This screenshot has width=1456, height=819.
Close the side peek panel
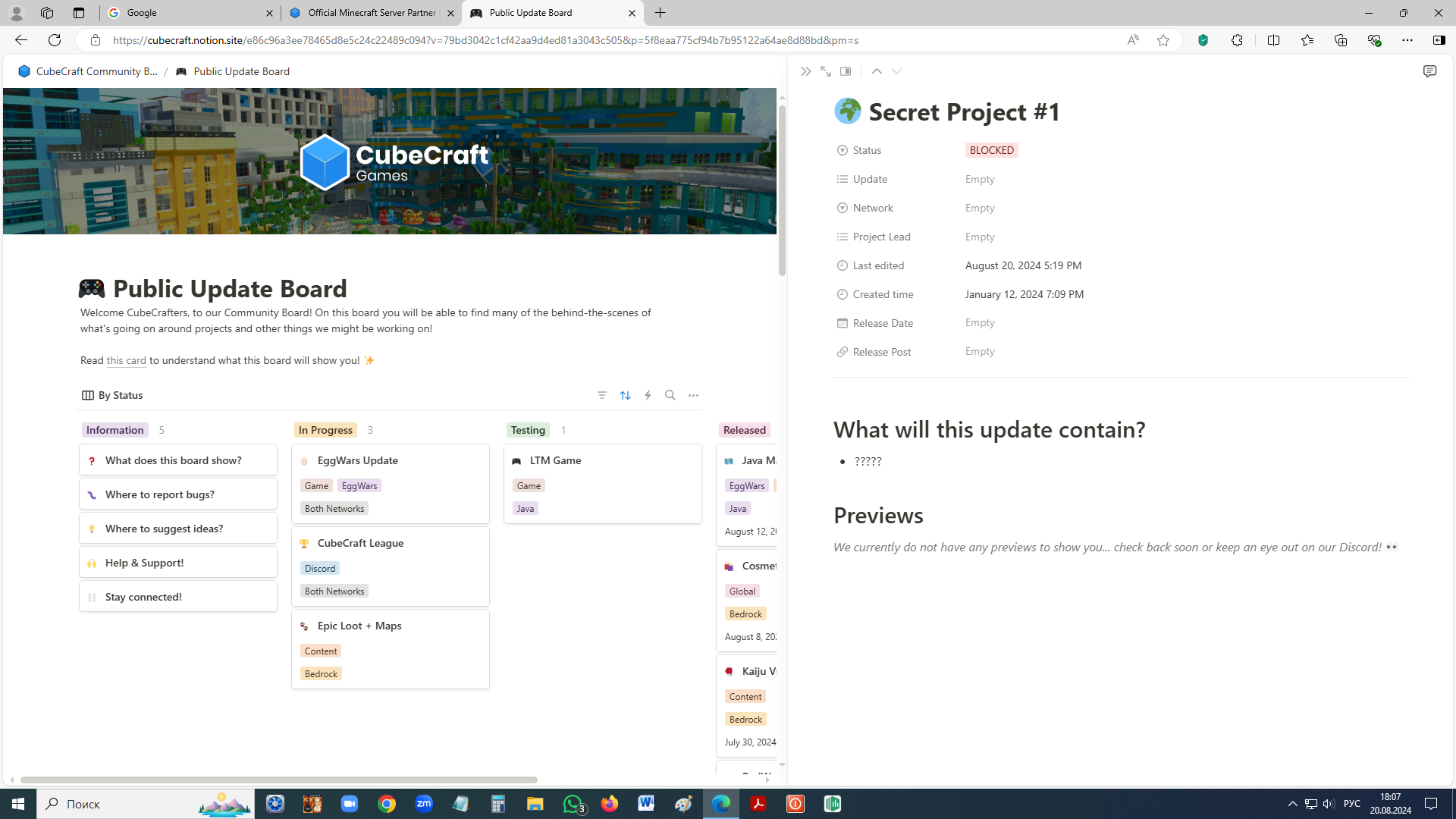point(805,71)
